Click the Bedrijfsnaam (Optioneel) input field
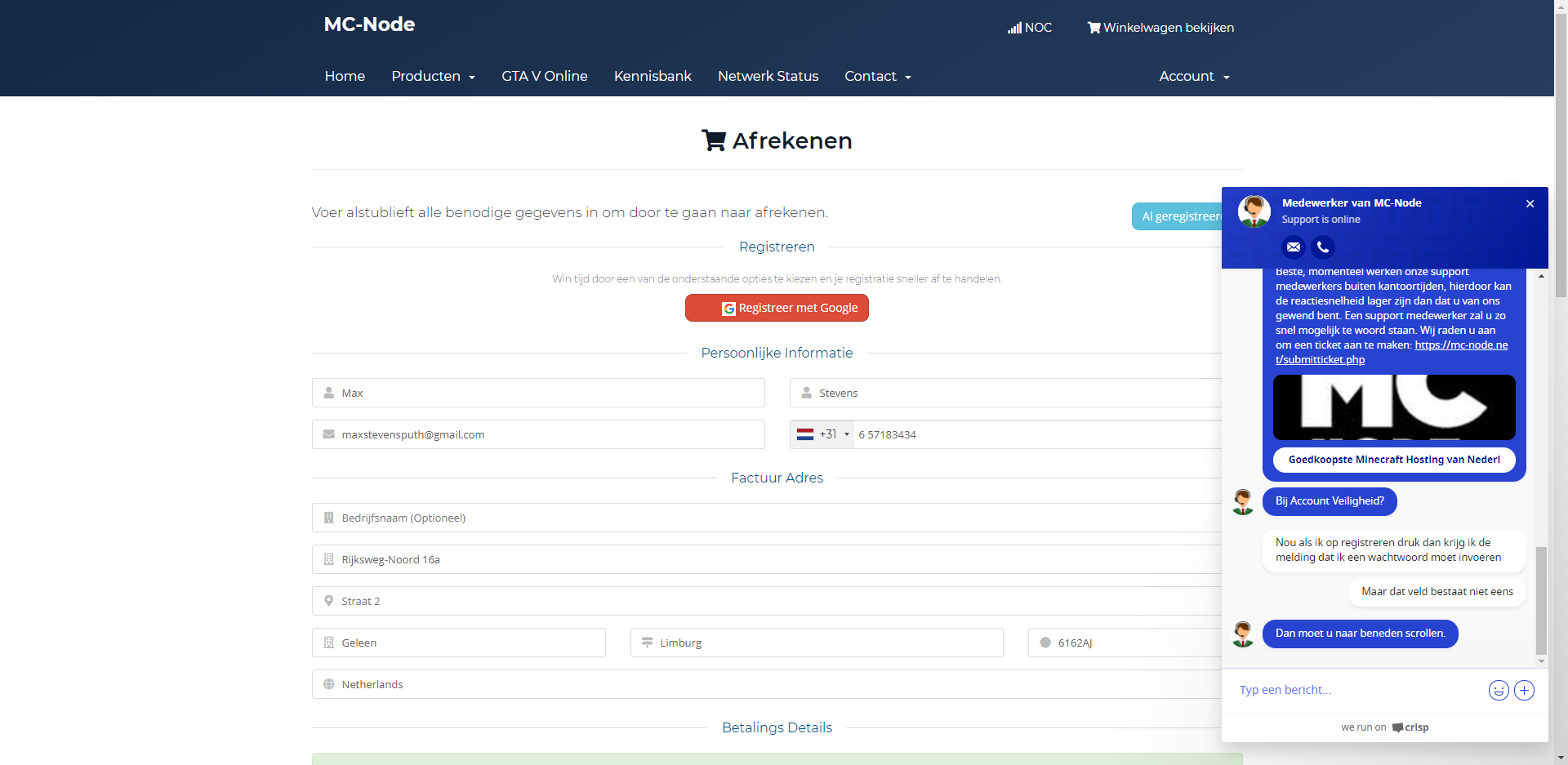Viewport: 1568px width, 765px height. click(x=768, y=518)
